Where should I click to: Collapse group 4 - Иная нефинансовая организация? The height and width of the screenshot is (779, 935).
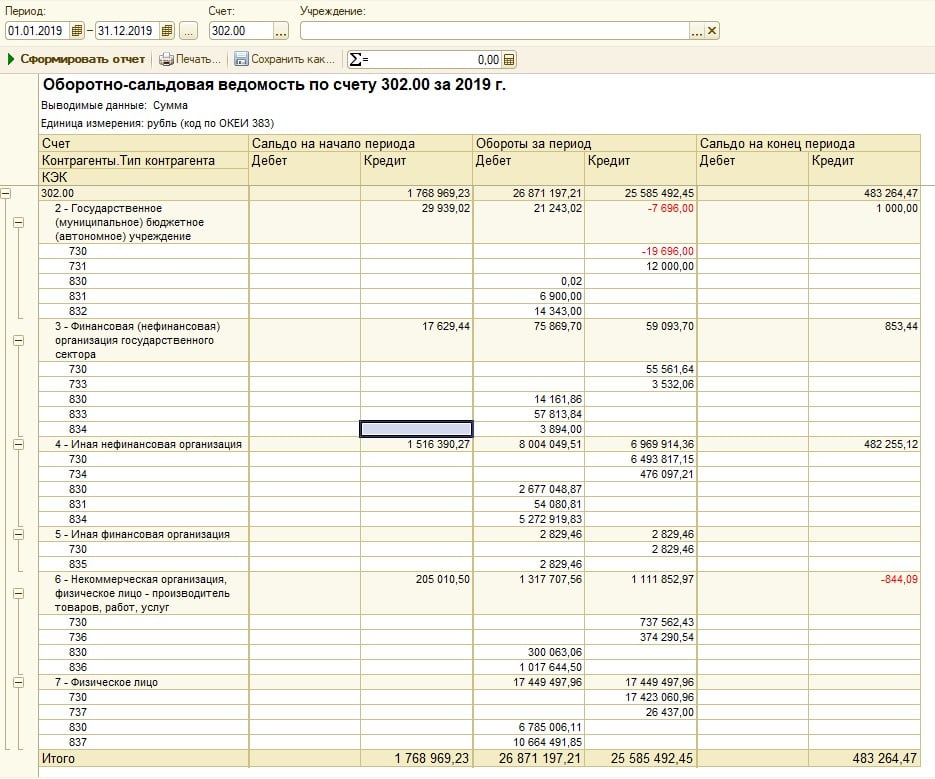pos(18,443)
